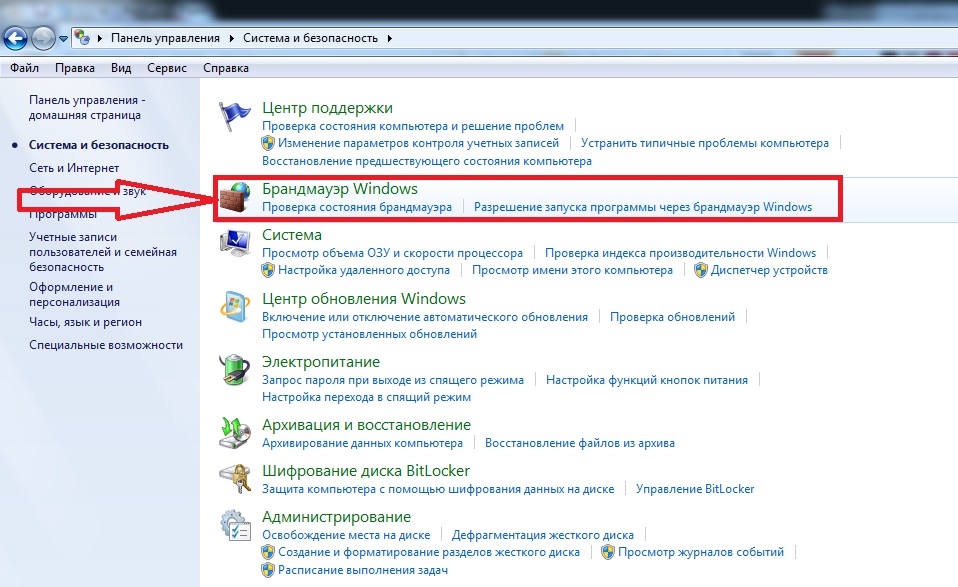The width and height of the screenshot is (958, 587).
Task: Click Панель управления in the address breadcrumb
Action: (165, 38)
